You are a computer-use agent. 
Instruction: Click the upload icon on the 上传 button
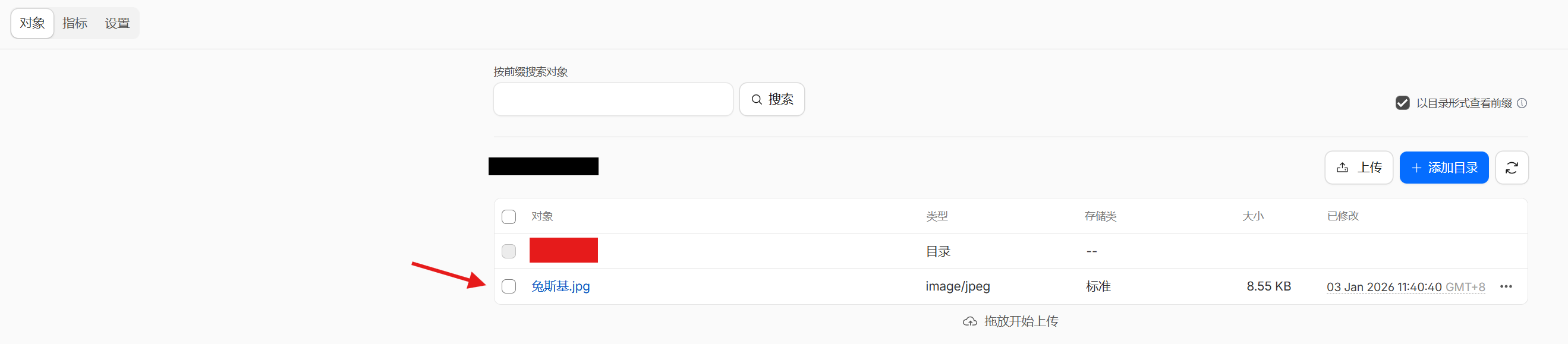coord(1343,168)
